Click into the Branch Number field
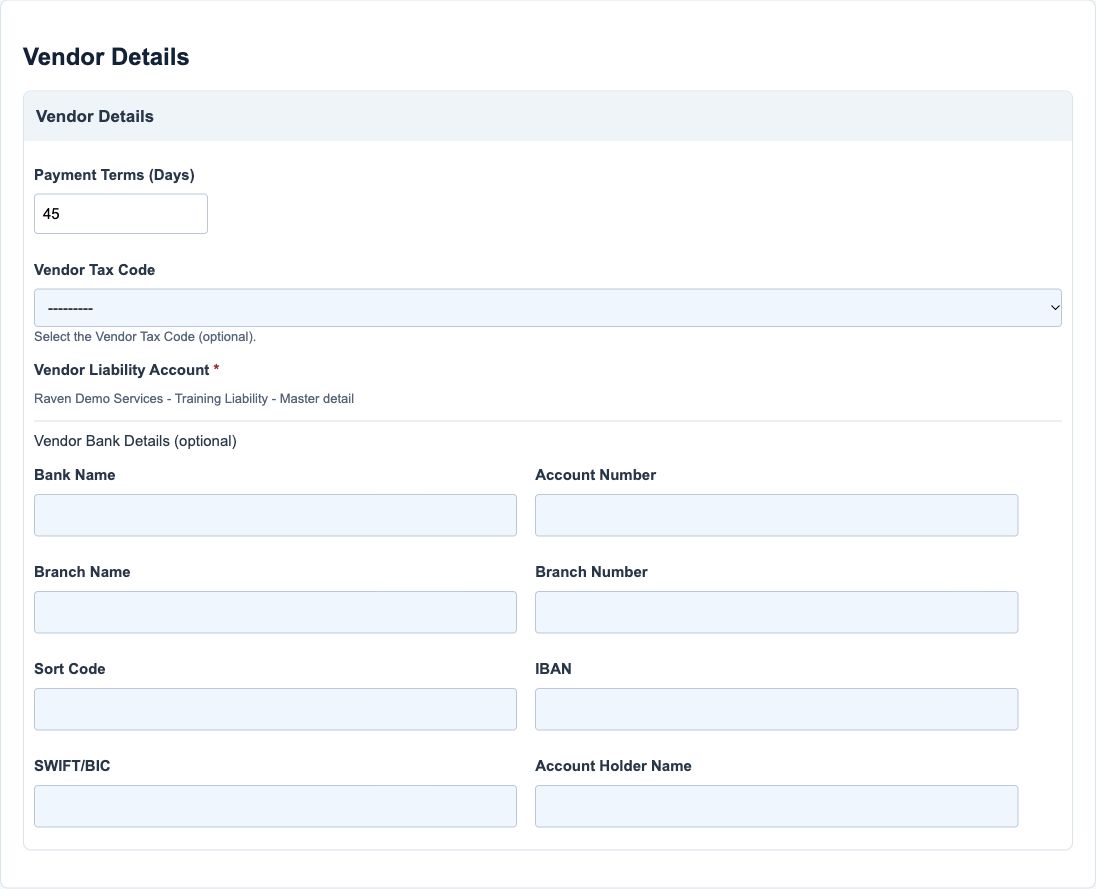 tap(777, 612)
